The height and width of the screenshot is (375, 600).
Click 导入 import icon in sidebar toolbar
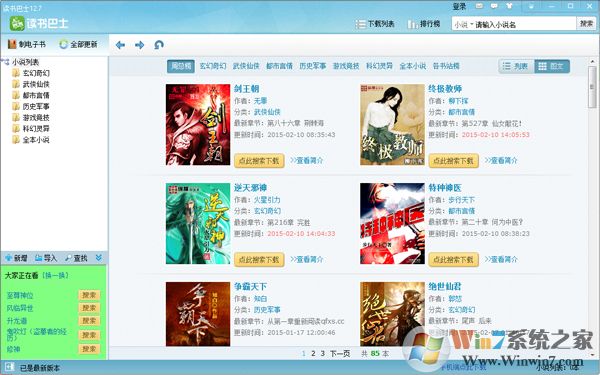[46, 258]
